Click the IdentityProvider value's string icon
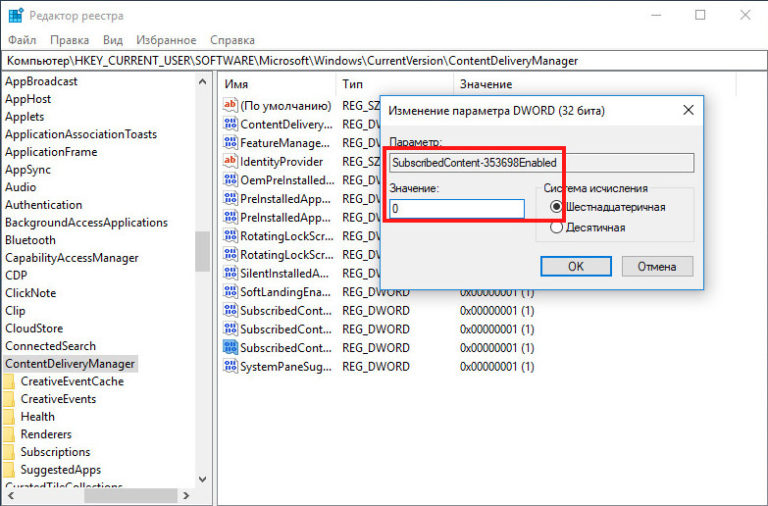768x506 pixels. [x=230, y=161]
